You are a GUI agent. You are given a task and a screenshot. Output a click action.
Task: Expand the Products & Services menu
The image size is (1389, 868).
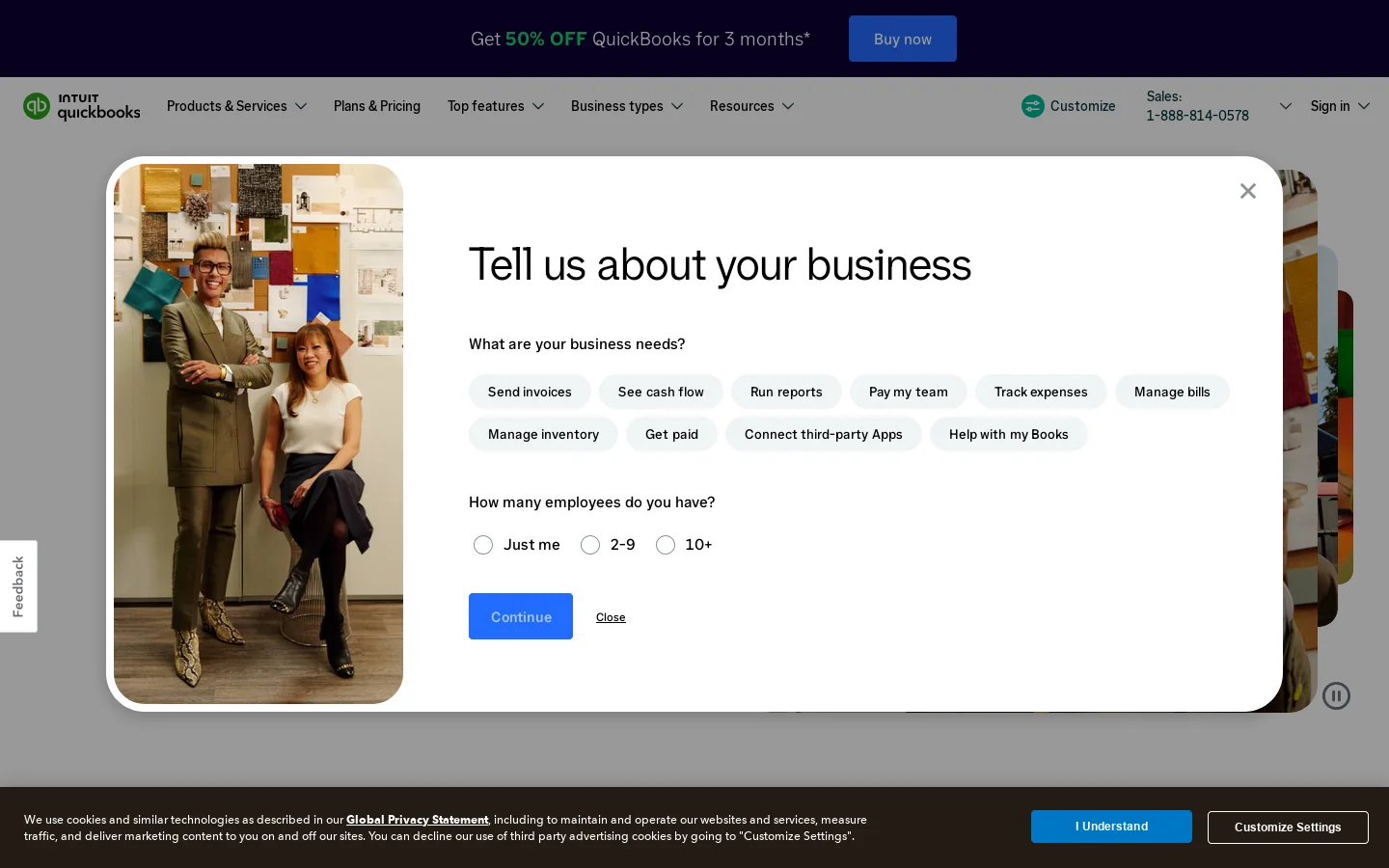point(236,106)
